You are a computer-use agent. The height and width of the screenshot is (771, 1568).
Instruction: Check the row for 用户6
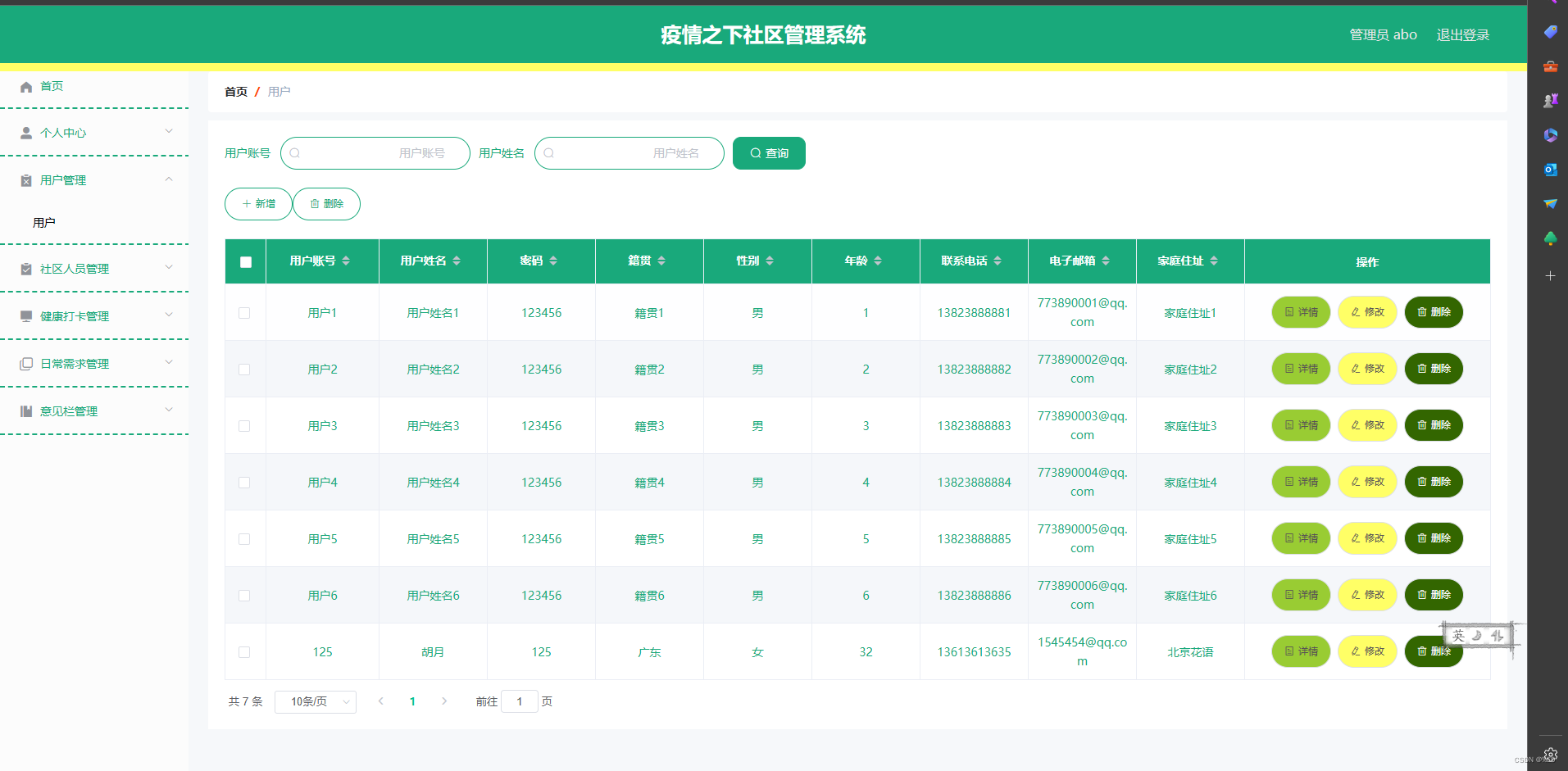pyautogui.click(x=244, y=596)
